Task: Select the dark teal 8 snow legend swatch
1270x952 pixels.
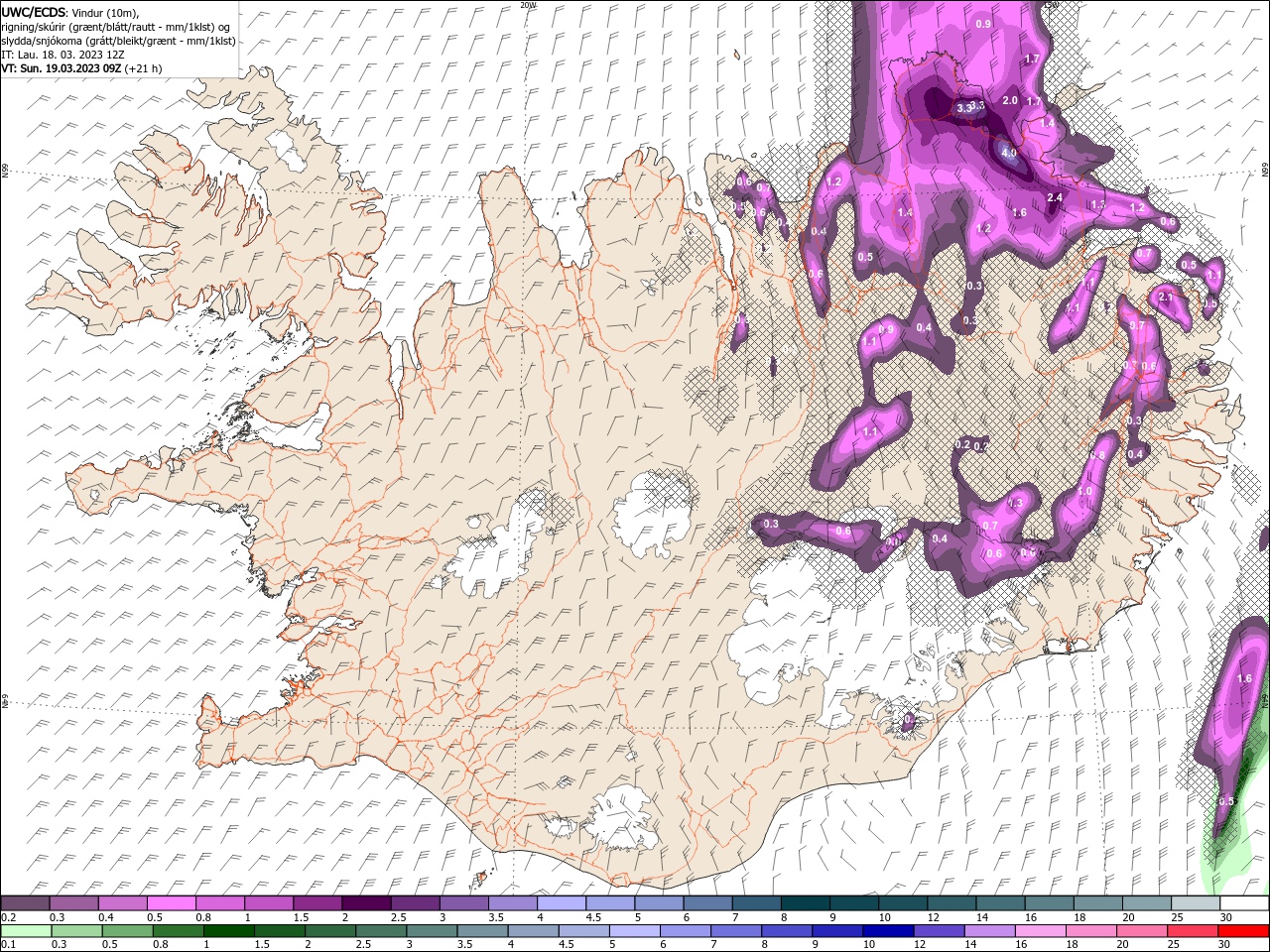Action: coord(804,903)
